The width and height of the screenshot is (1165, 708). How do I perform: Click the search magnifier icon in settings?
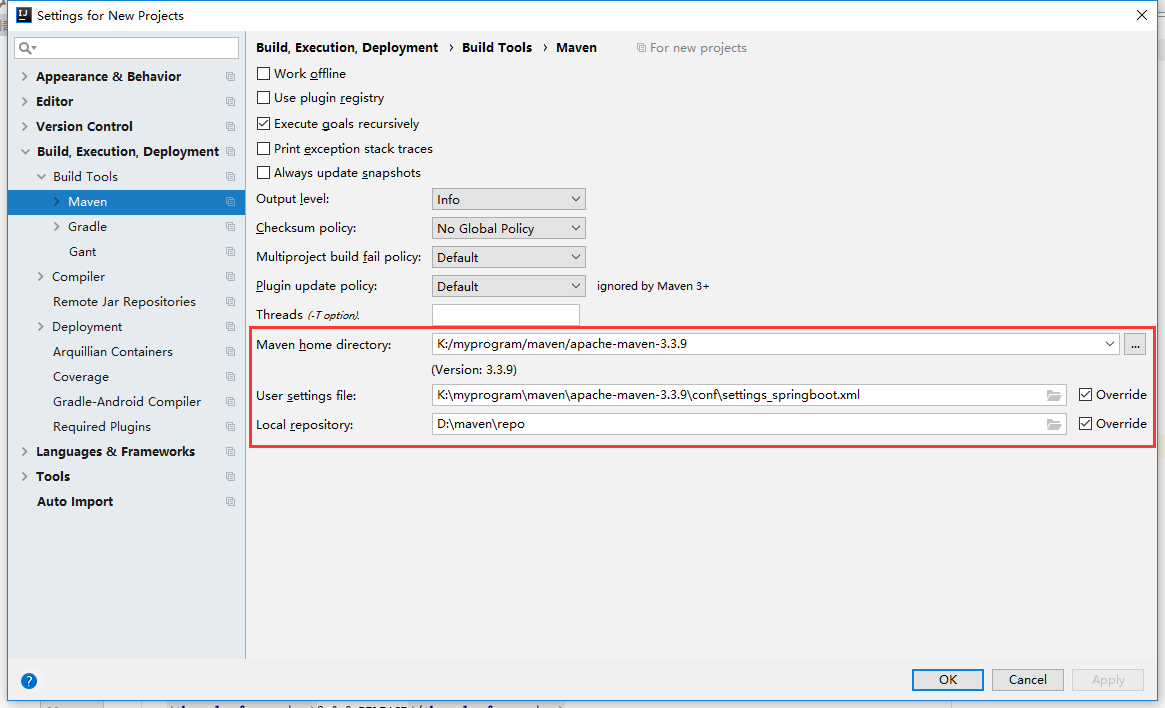[27, 48]
